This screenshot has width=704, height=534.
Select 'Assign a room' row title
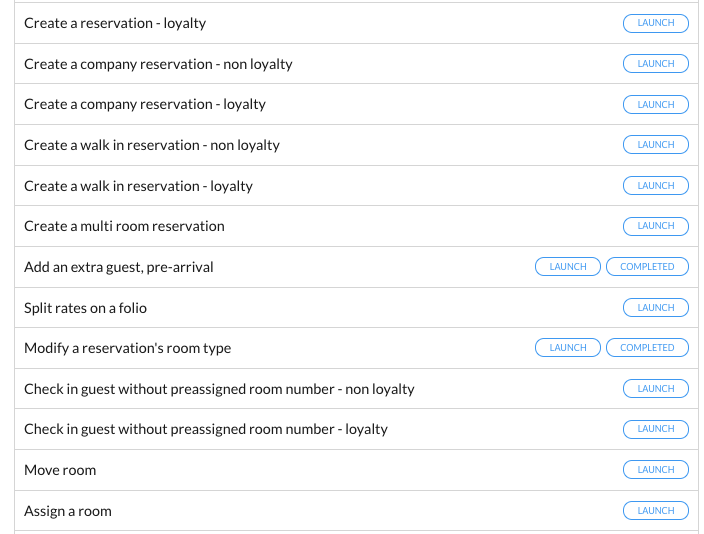click(x=68, y=511)
